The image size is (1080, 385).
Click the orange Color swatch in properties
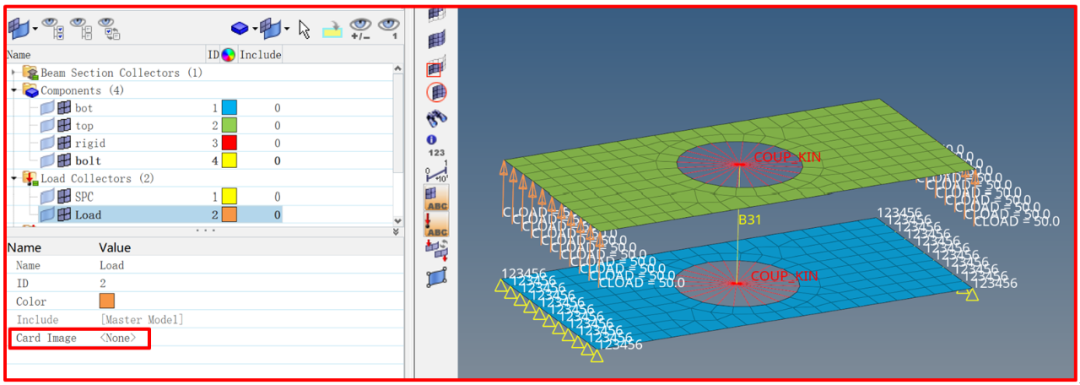click(107, 301)
